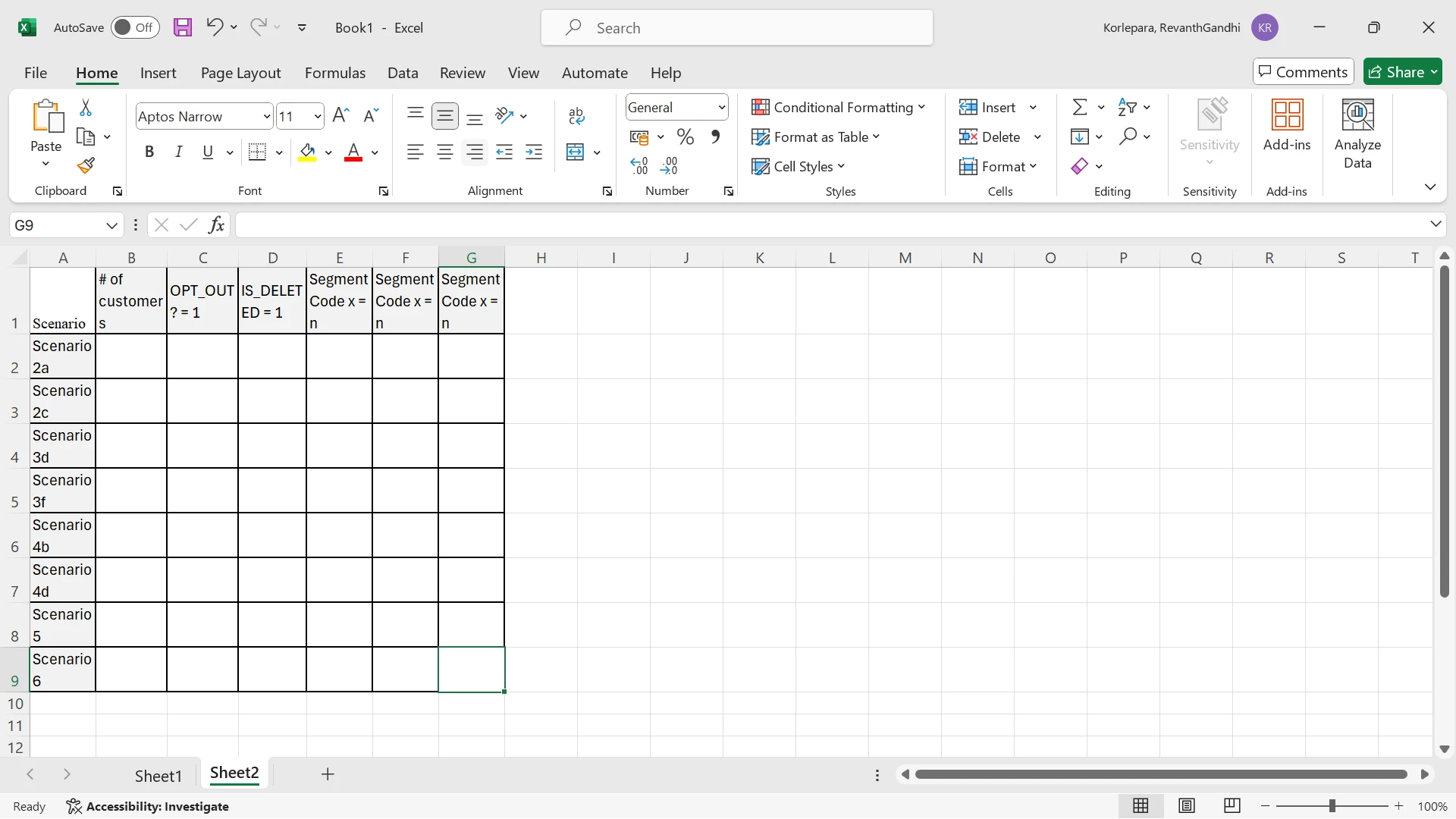Click the Wrap Text icon
Viewport: 1456px width, 819px height.
576,115
